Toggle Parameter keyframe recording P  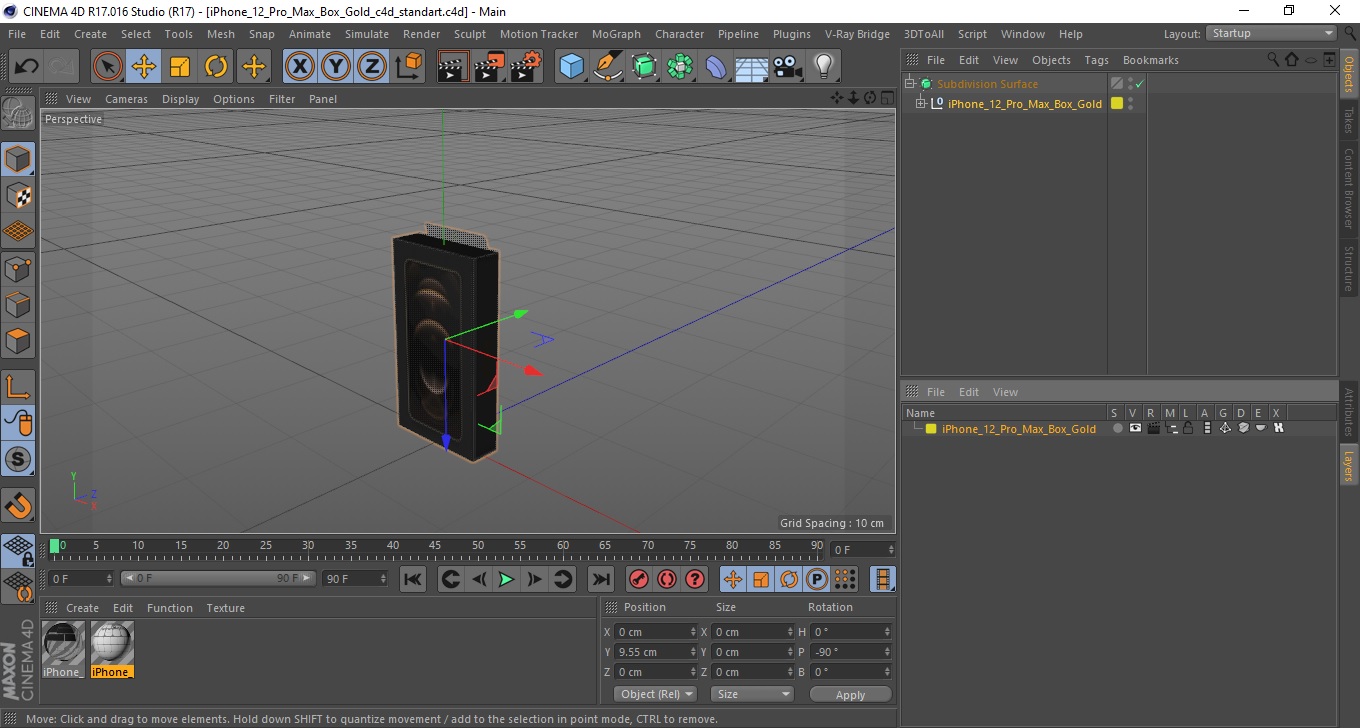point(817,579)
